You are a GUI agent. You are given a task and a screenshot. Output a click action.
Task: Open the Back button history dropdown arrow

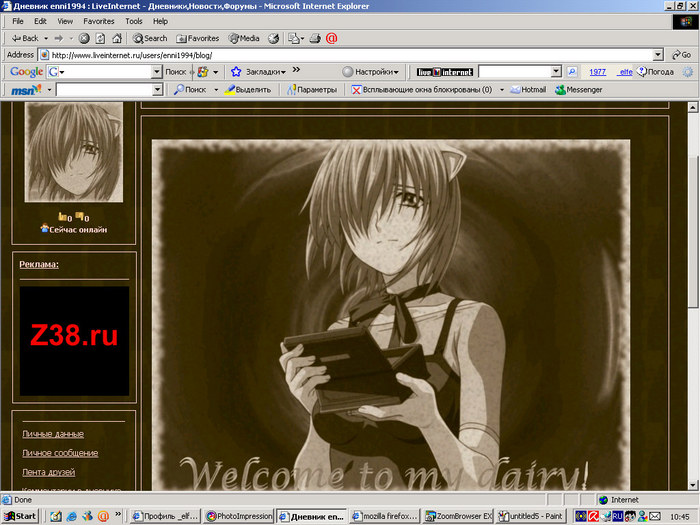coord(46,38)
